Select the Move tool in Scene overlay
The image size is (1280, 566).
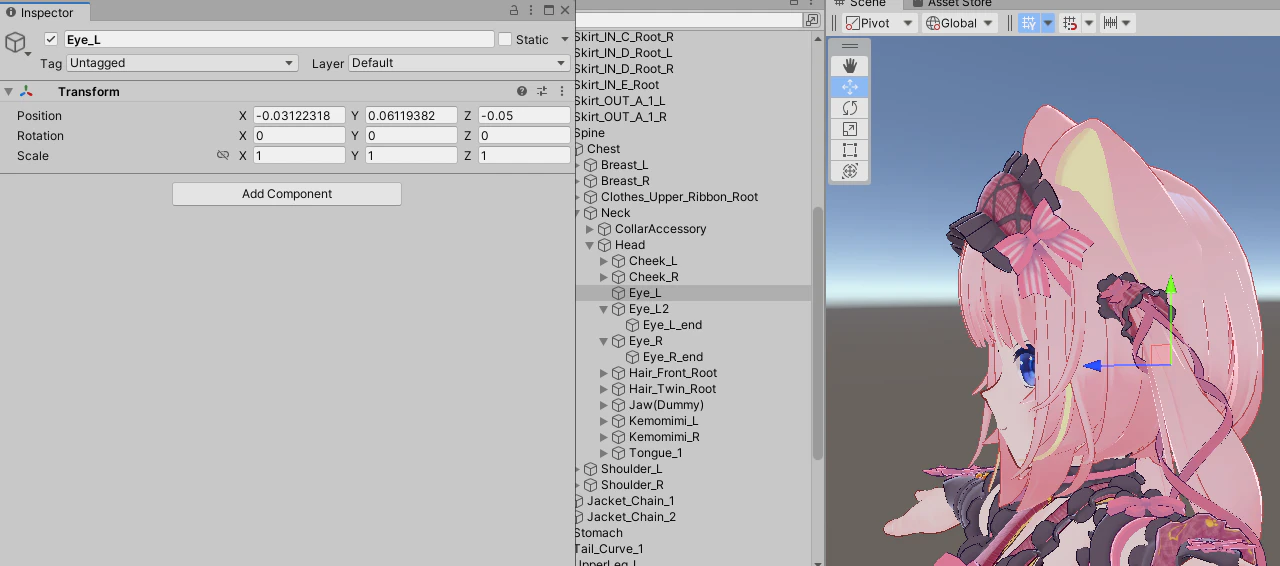point(850,87)
